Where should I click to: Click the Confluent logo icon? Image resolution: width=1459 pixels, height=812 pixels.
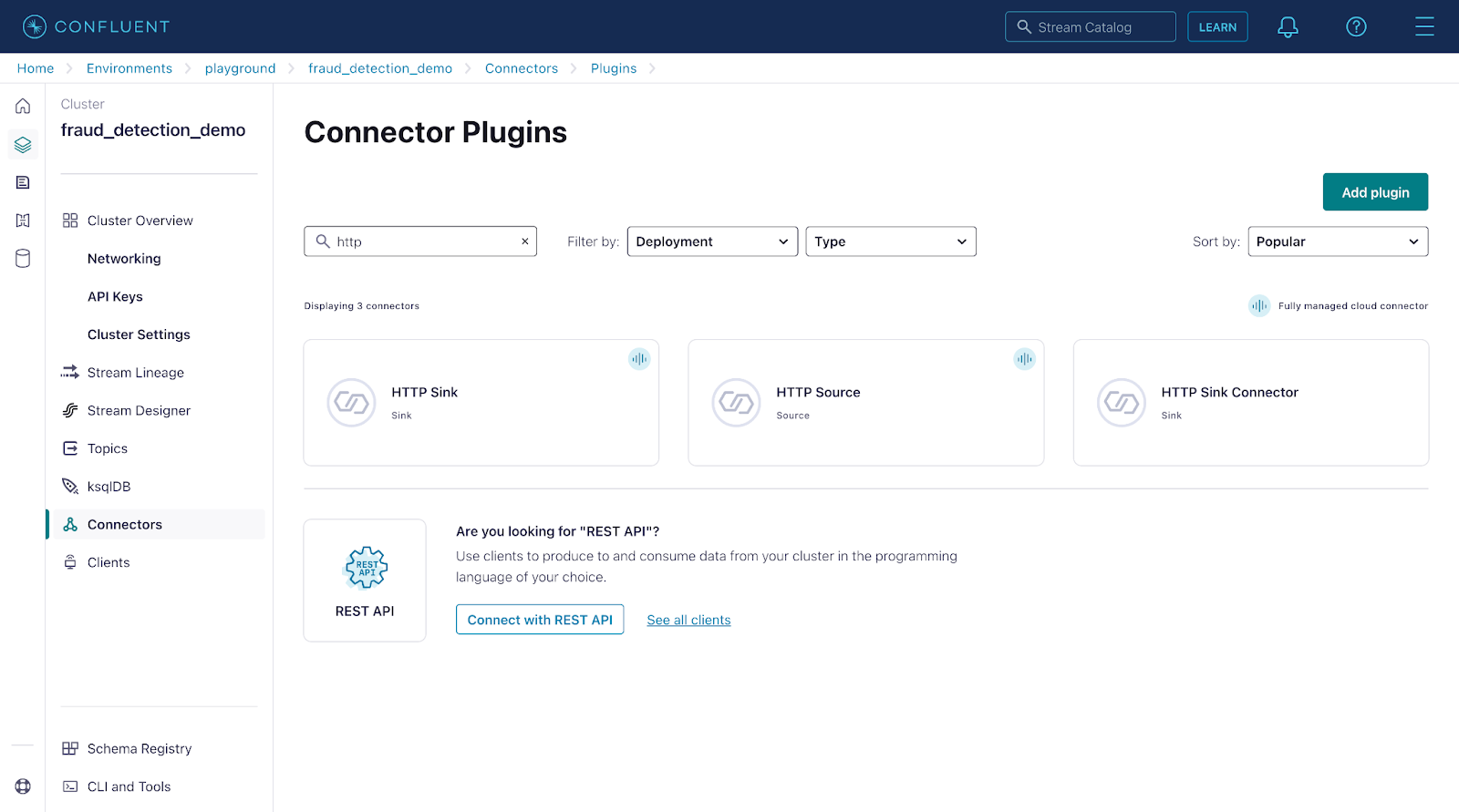coord(35,26)
